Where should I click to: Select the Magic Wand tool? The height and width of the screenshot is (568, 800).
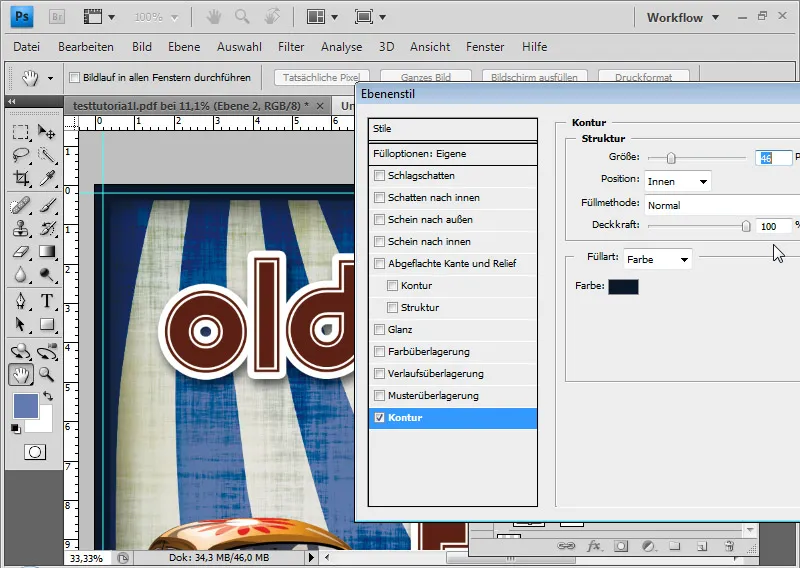coord(46,155)
